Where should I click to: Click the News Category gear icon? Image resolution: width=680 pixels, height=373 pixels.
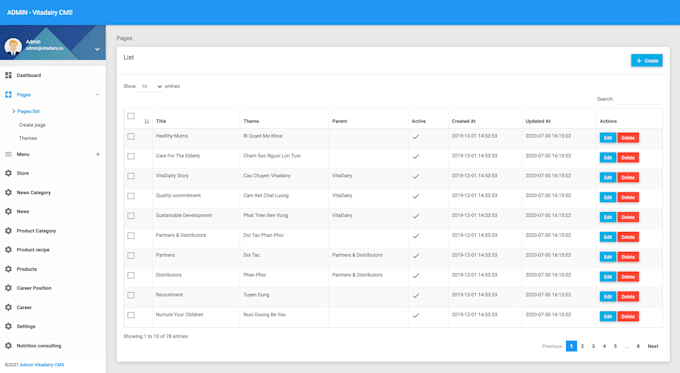pyautogui.click(x=8, y=192)
